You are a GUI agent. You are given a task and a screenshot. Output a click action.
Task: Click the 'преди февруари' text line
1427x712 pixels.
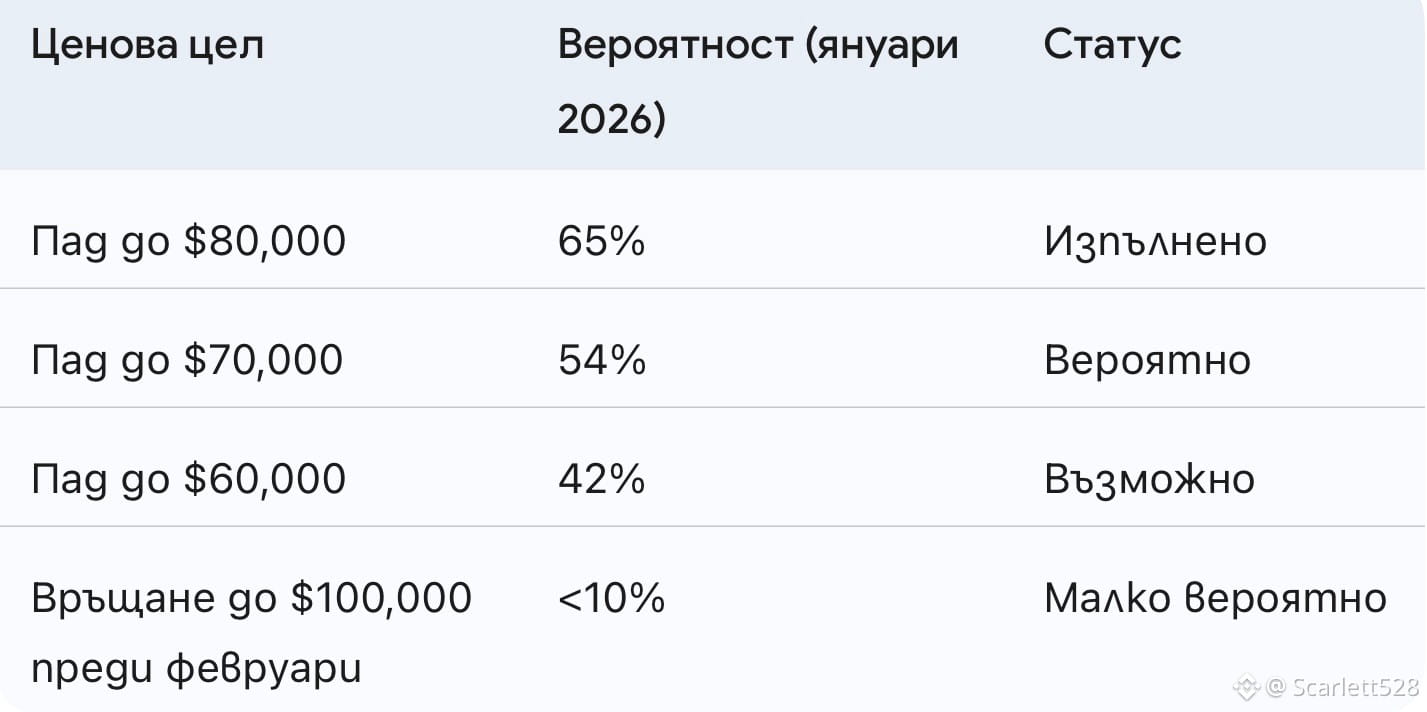[x=196, y=669]
